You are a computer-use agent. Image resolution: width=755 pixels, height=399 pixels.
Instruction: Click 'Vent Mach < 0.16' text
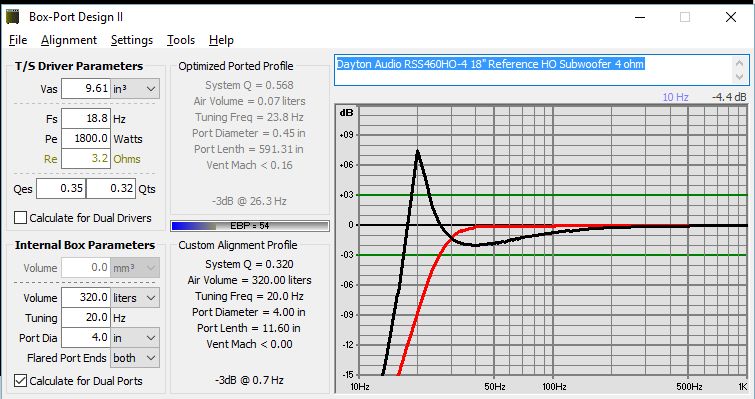coord(249,165)
